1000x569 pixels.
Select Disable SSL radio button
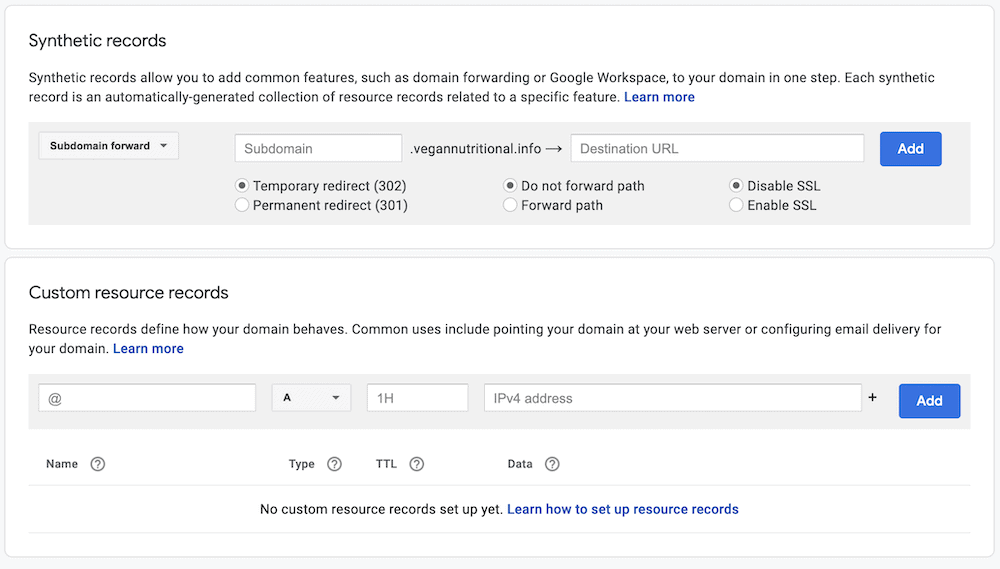coord(736,186)
